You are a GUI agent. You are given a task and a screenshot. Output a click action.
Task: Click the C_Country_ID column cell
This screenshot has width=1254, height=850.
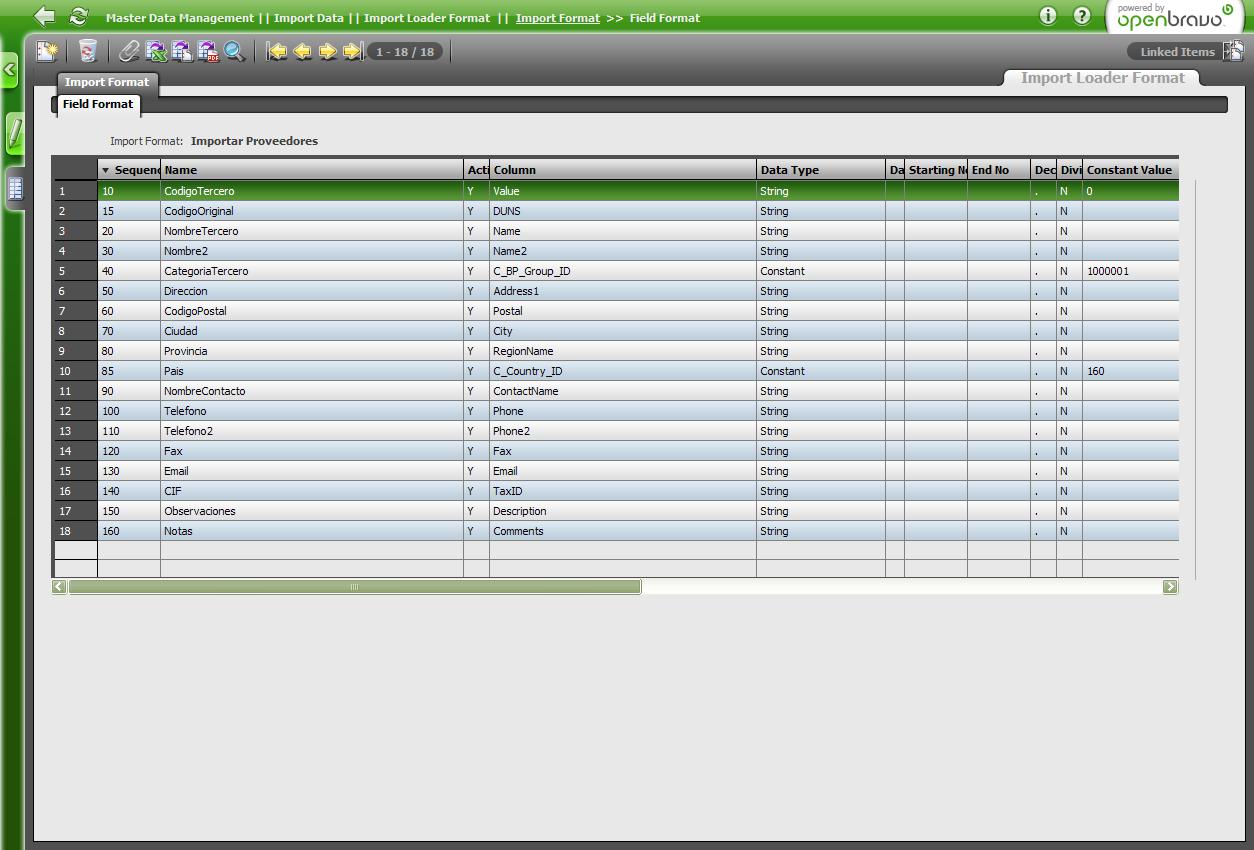point(623,371)
